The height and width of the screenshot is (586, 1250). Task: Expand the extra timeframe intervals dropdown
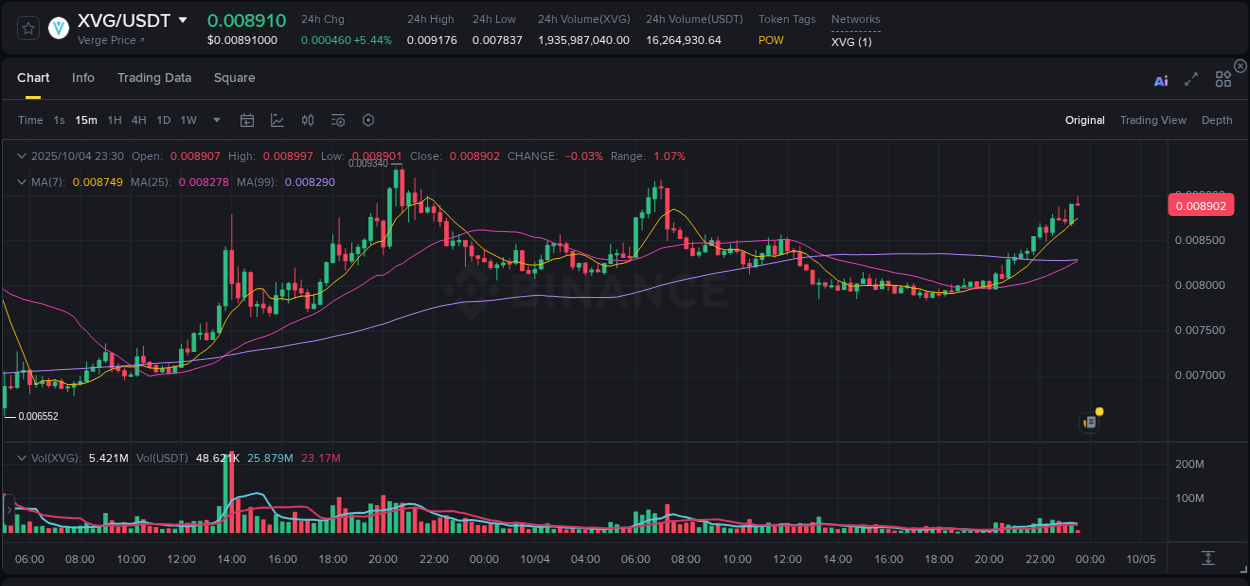(215, 120)
